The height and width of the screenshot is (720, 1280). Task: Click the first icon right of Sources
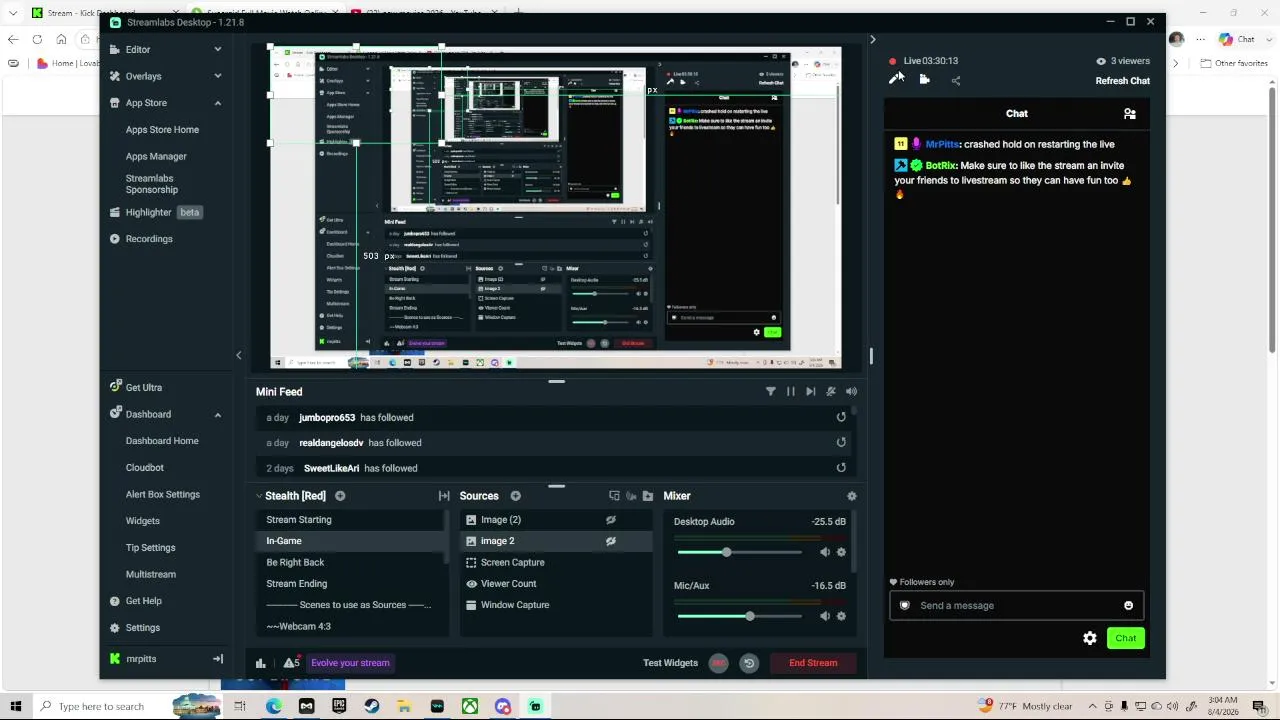tap(614, 496)
